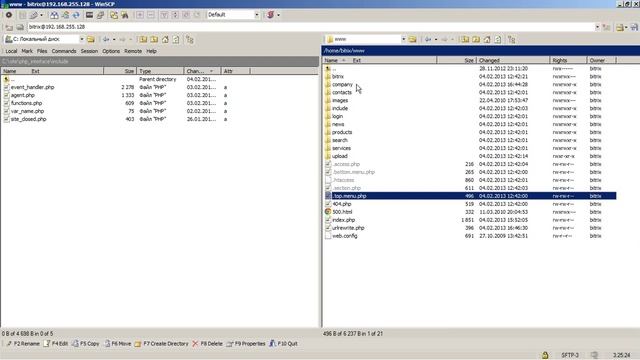
Task: Click the lock icon in status bar
Action: pos(545,355)
